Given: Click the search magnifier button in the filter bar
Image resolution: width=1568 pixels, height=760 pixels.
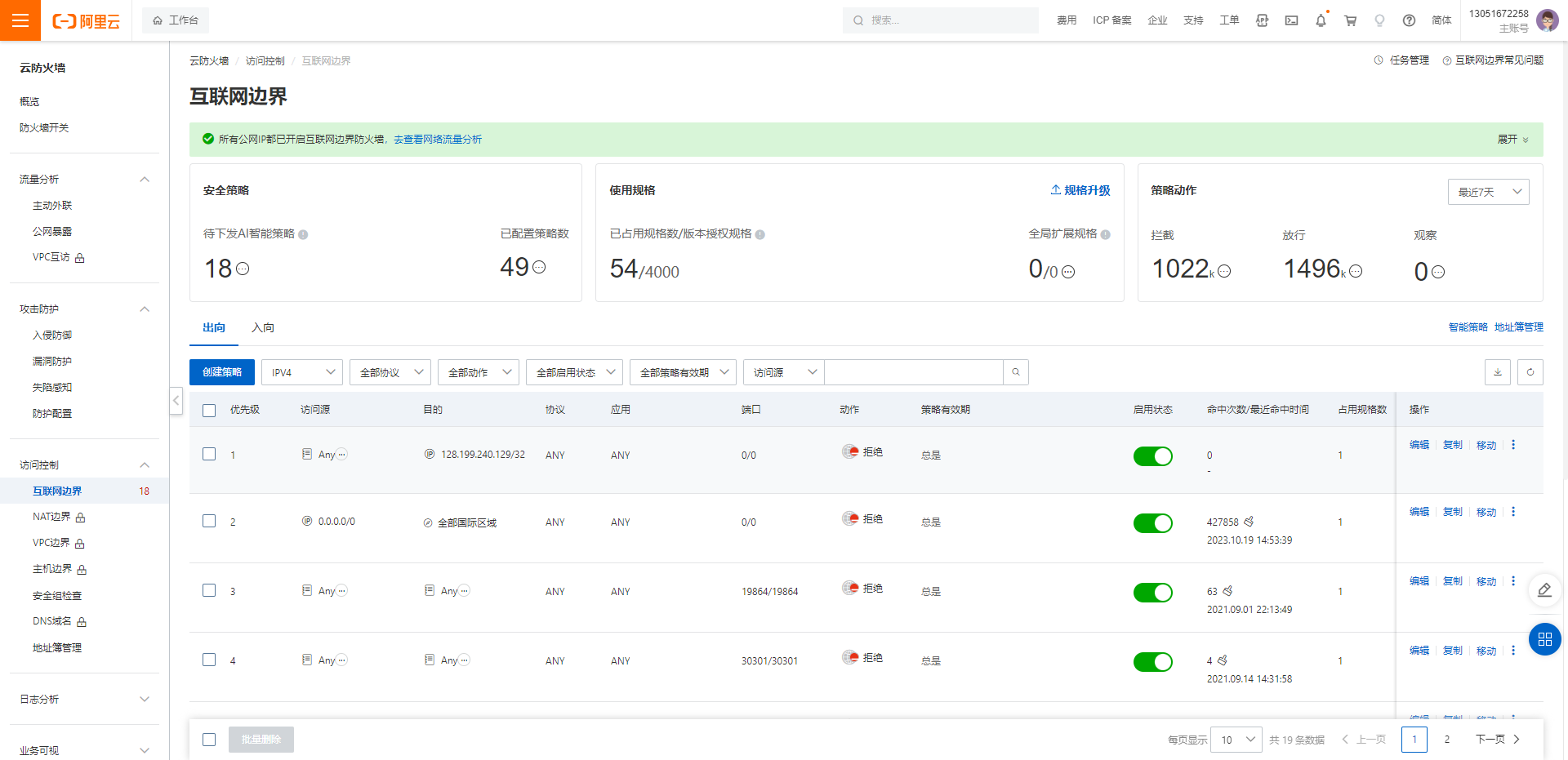Looking at the screenshot, I should click(x=1016, y=372).
